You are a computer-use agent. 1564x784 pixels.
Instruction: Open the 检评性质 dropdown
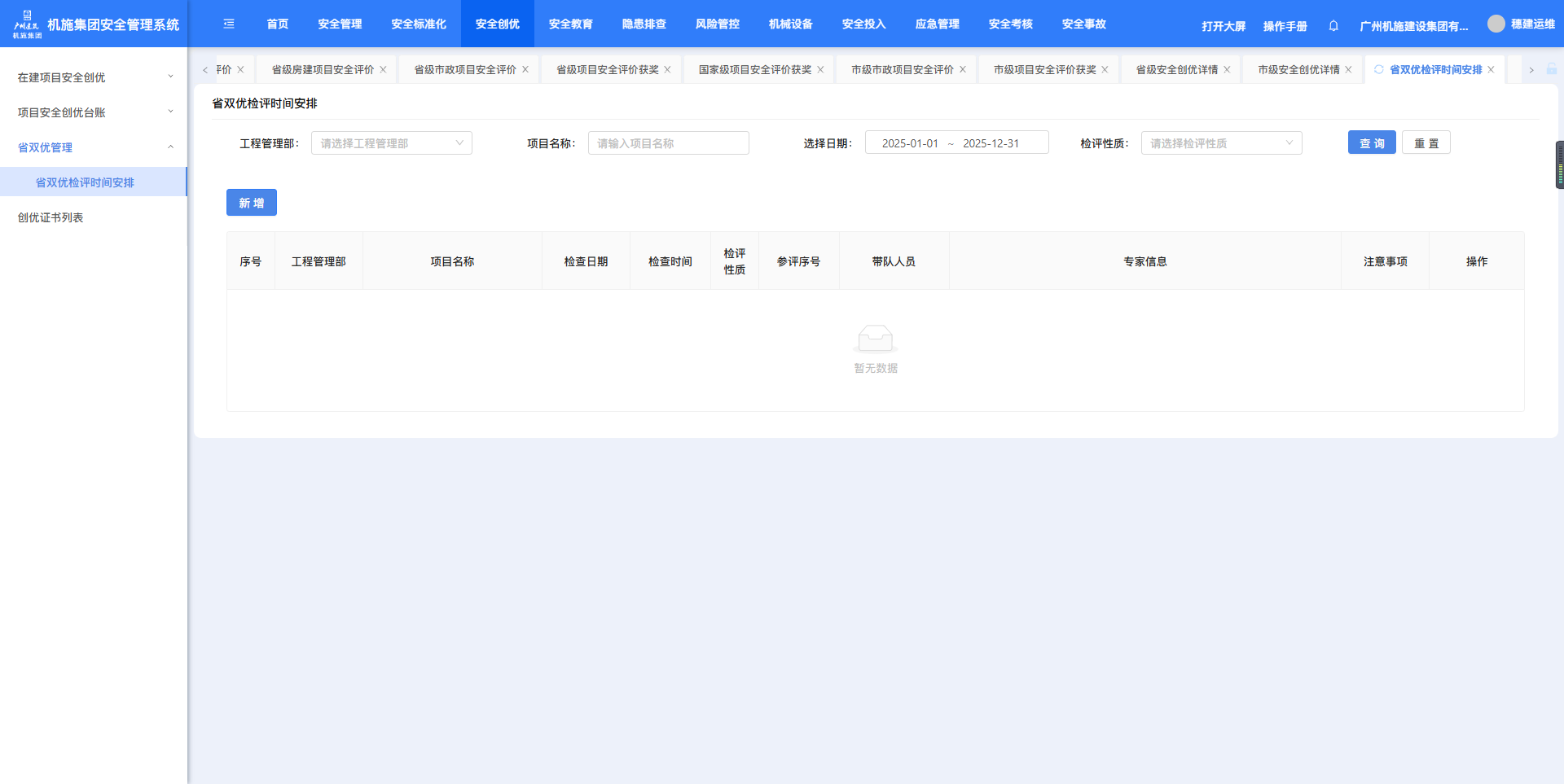click(1220, 143)
